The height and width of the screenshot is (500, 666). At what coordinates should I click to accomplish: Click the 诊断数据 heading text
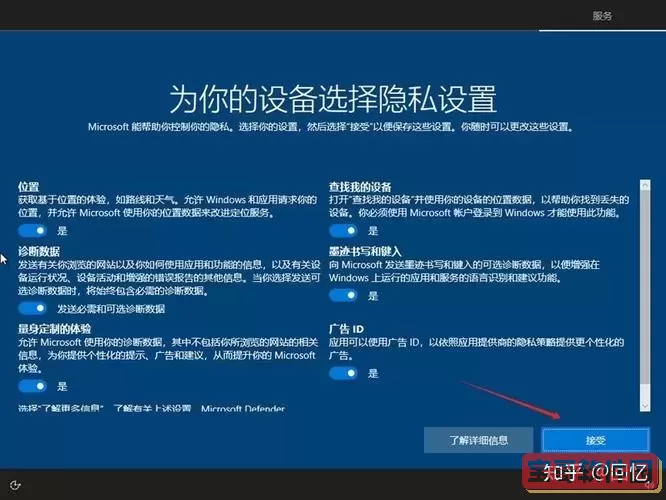(39, 251)
